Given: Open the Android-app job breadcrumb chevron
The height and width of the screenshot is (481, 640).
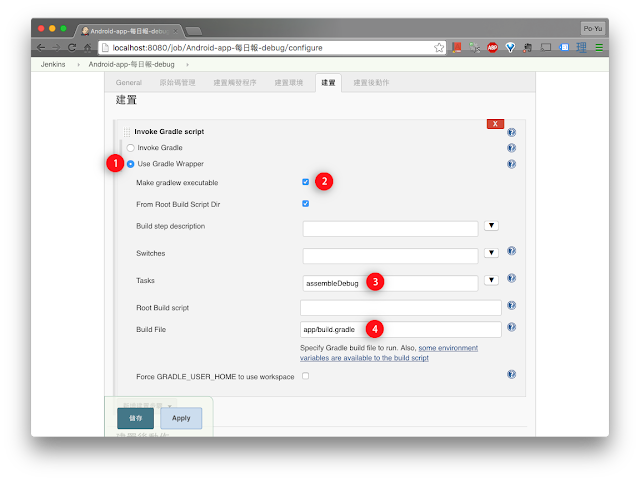Looking at the screenshot, I should [x=187, y=65].
